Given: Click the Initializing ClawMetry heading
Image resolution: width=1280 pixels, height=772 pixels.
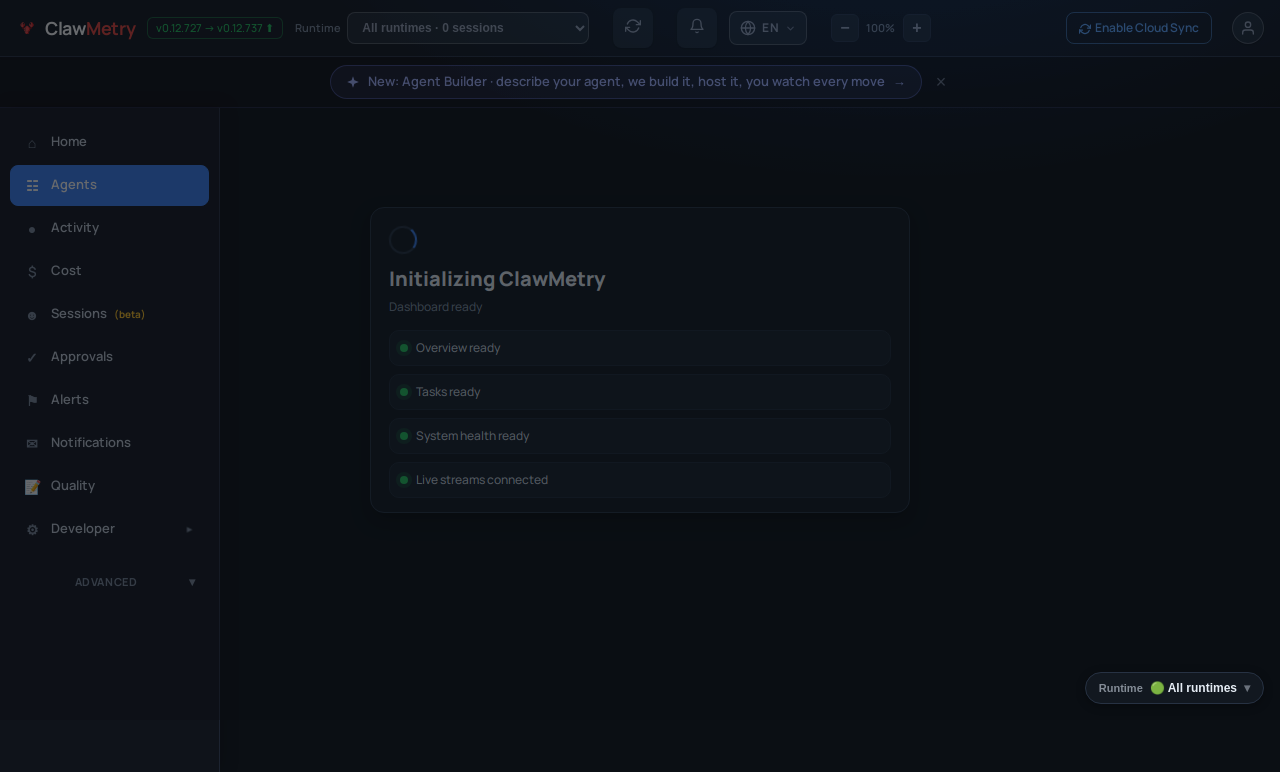Looking at the screenshot, I should pyautogui.click(x=497, y=279).
